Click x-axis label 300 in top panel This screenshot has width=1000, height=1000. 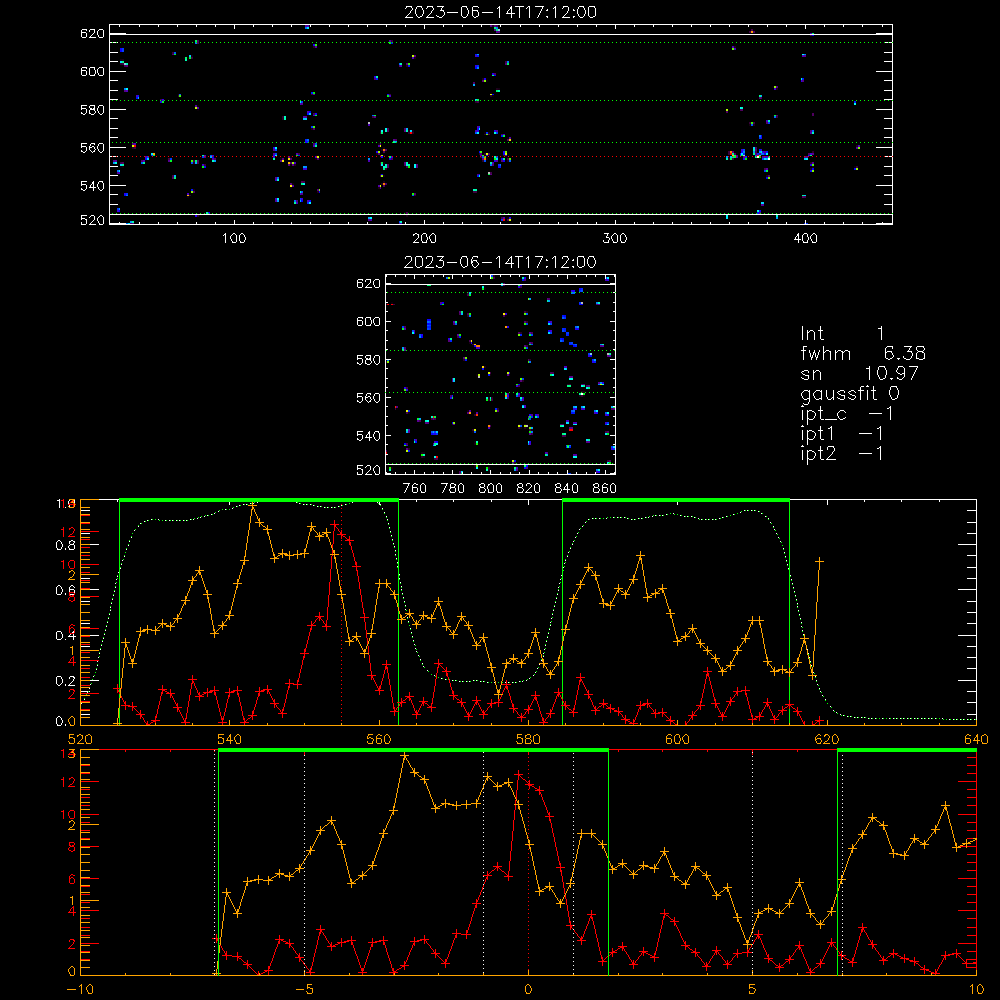point(615,239)
